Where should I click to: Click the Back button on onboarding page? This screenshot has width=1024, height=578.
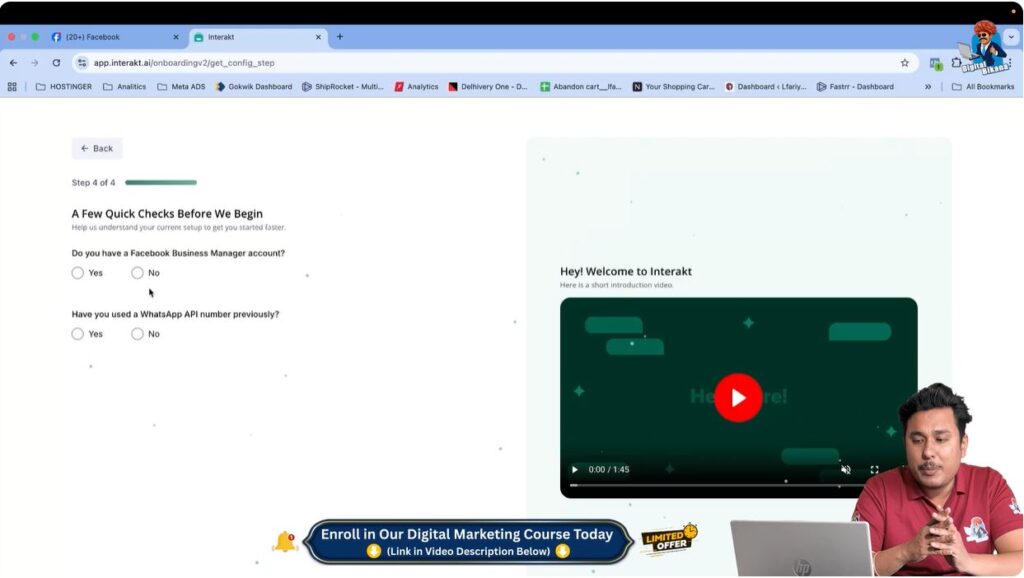tap(97, 148)
